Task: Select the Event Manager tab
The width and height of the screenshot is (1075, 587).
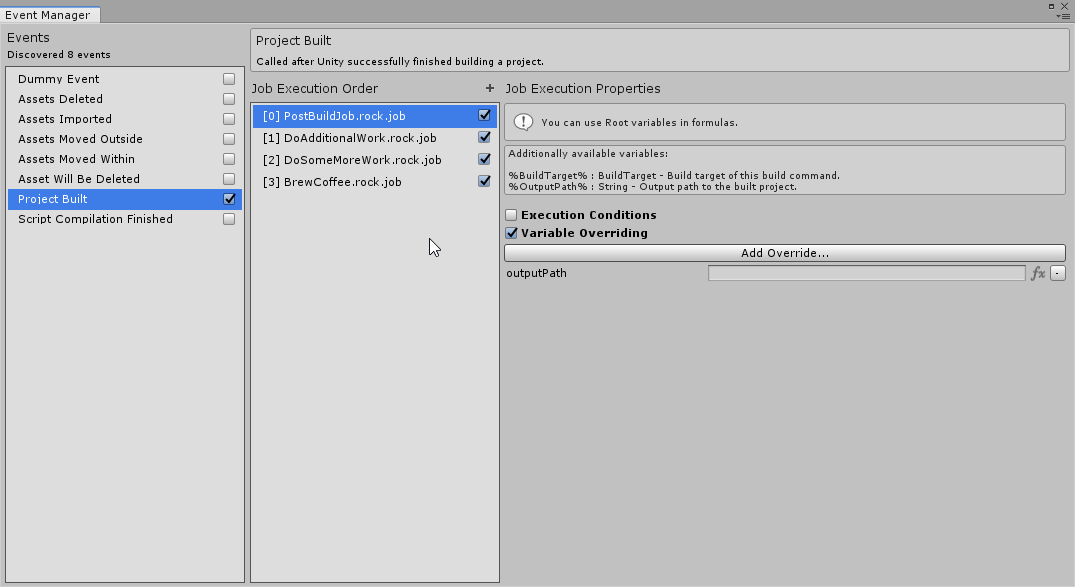Action: (x=48, y=15)
